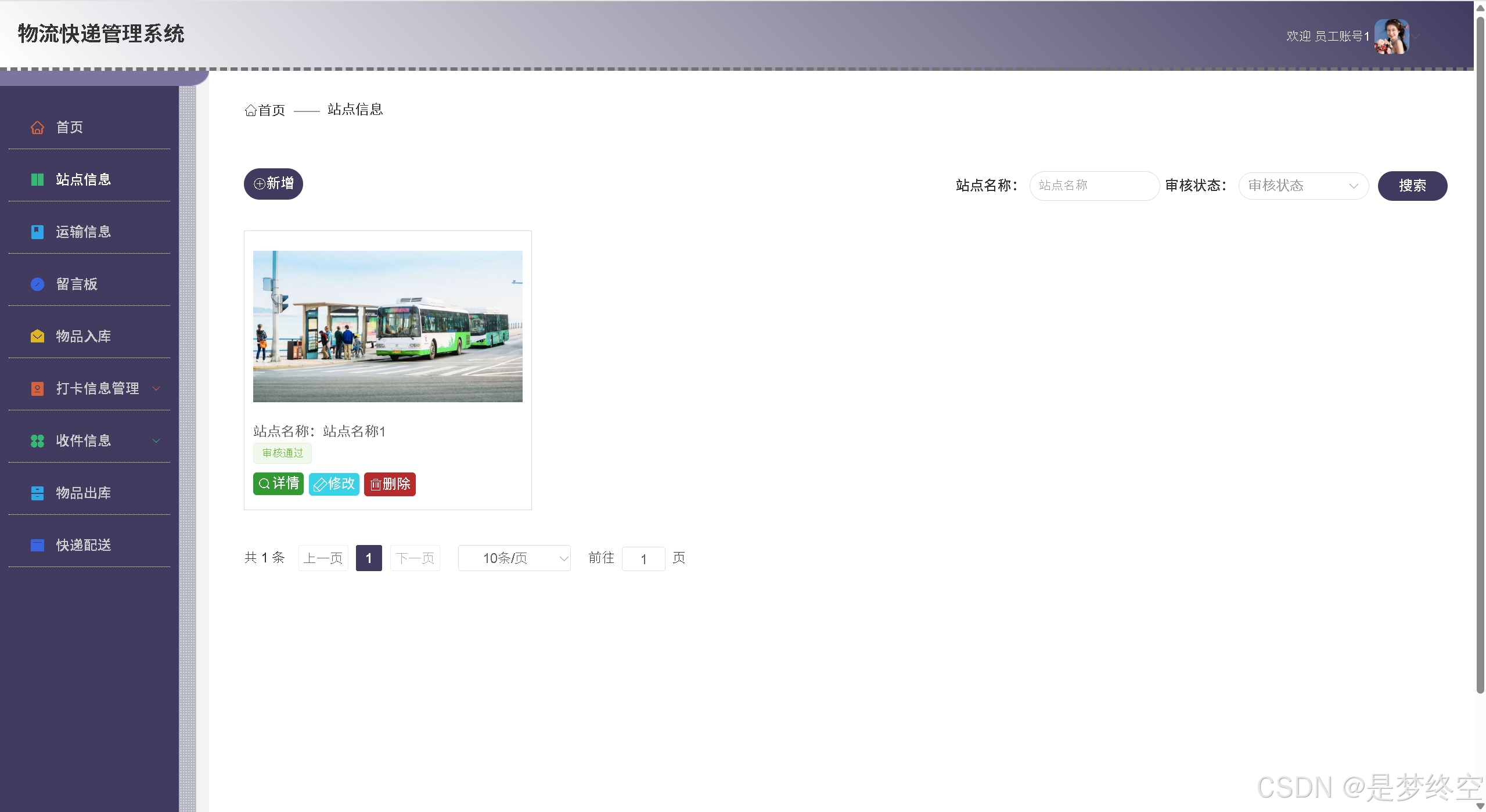Click the green 收件信息 clover icon
1486x812 pixels.
tap(37, 441)
